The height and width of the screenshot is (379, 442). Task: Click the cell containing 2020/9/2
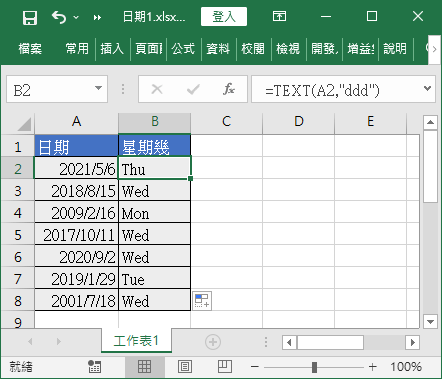(76, 256)
